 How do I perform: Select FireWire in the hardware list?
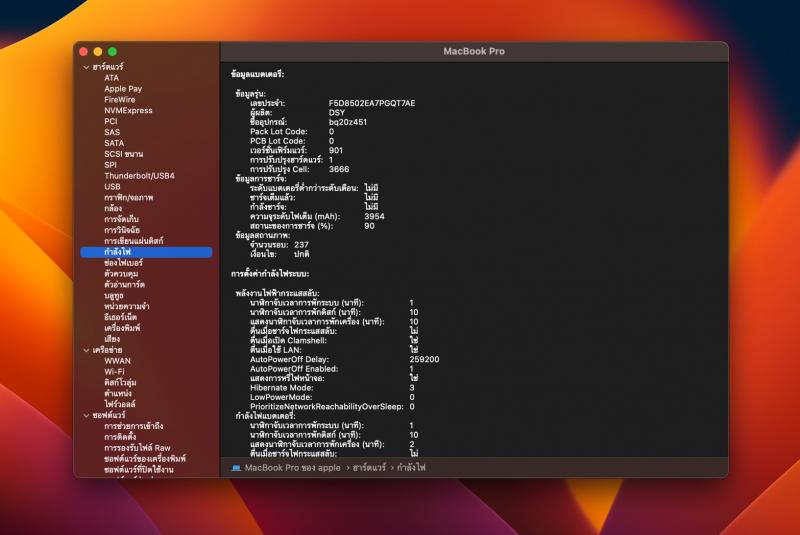click(x=120, y=100)
